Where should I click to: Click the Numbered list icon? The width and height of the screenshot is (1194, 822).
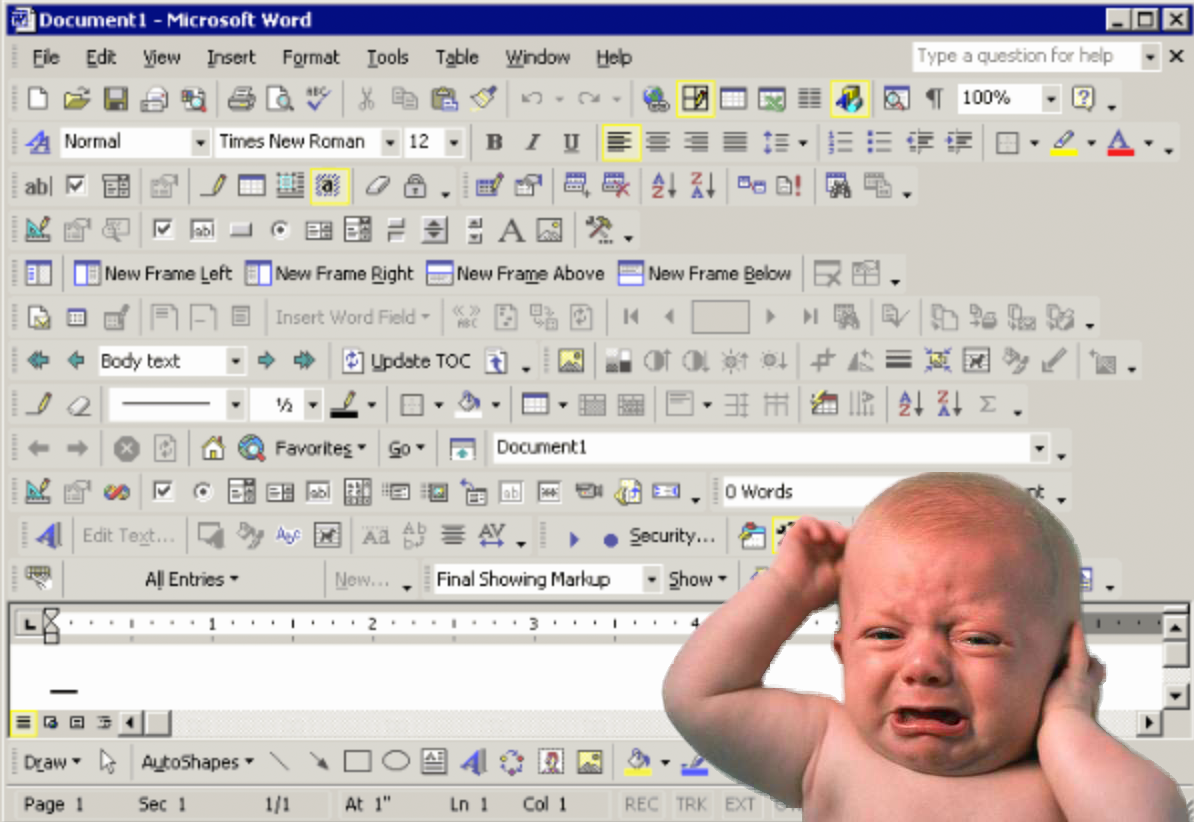point(840,143)
